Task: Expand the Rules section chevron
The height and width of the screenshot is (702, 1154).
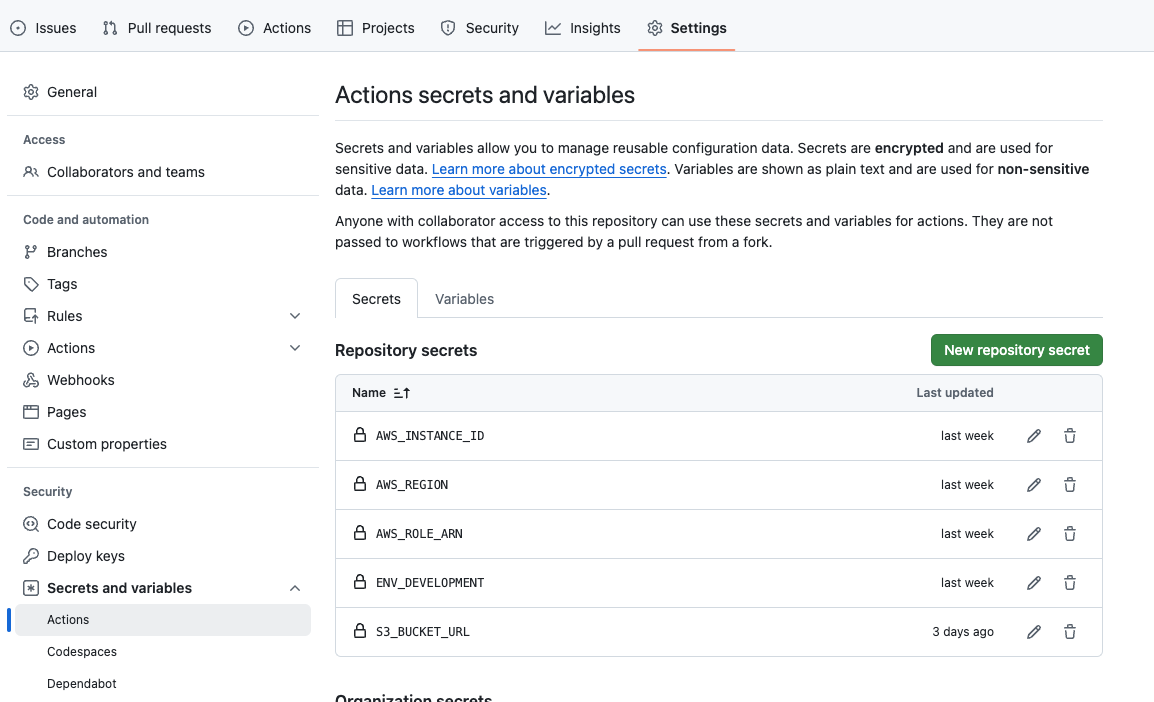Action: [295, 316]
